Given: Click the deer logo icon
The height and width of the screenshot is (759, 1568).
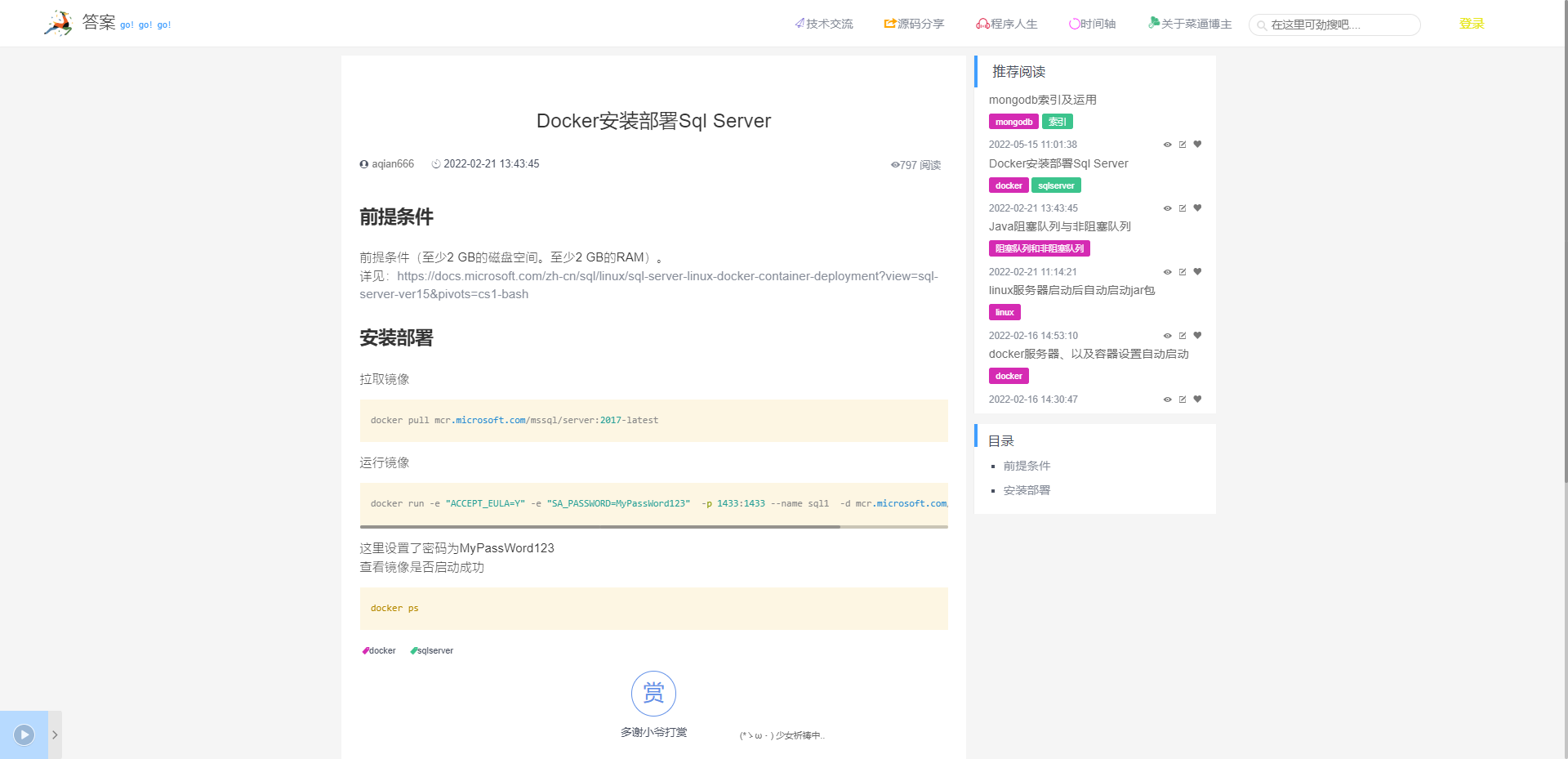Looking at the screenshot, I should coord(58,23).
